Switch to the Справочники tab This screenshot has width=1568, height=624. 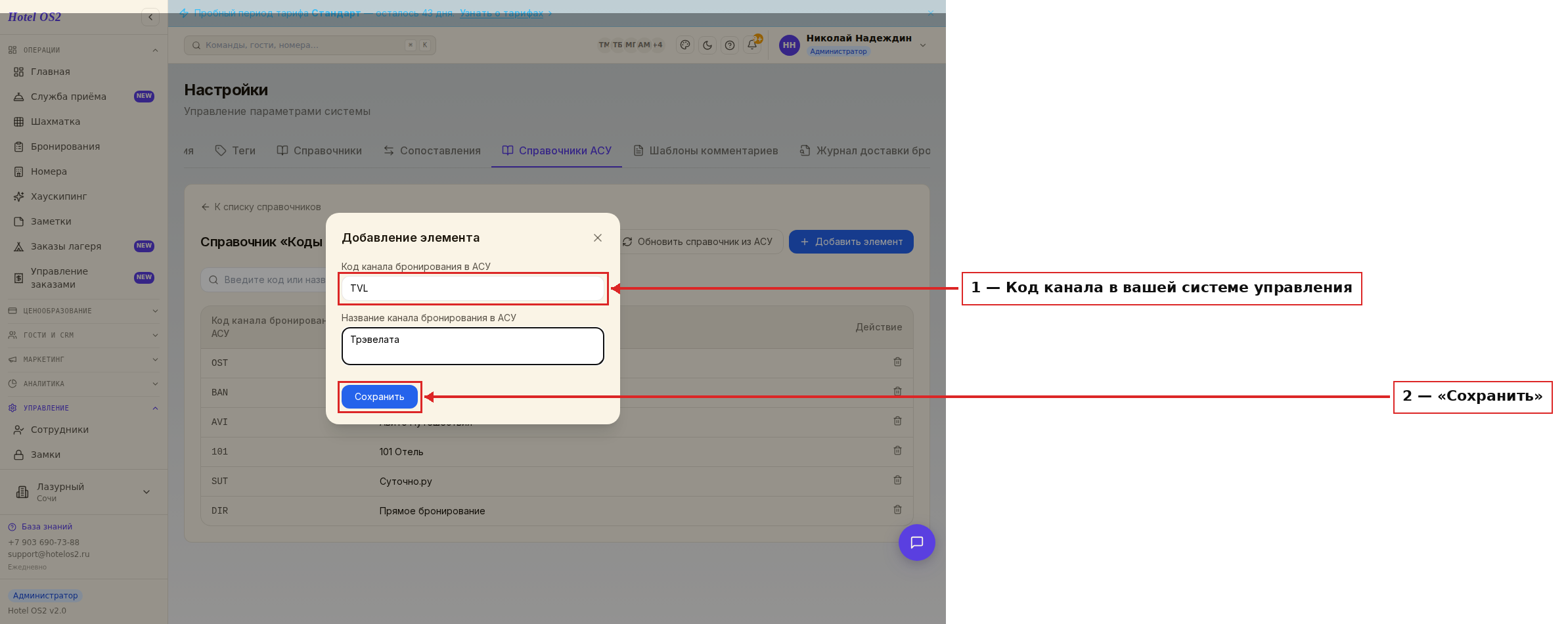click(319, 150)
